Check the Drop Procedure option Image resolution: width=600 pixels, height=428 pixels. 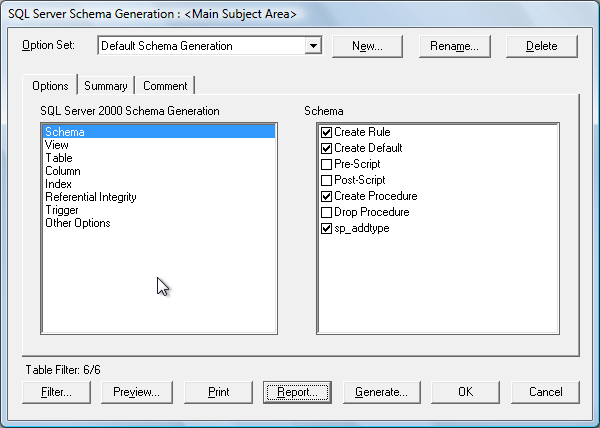pyautogui.click(x=326, y=212)
